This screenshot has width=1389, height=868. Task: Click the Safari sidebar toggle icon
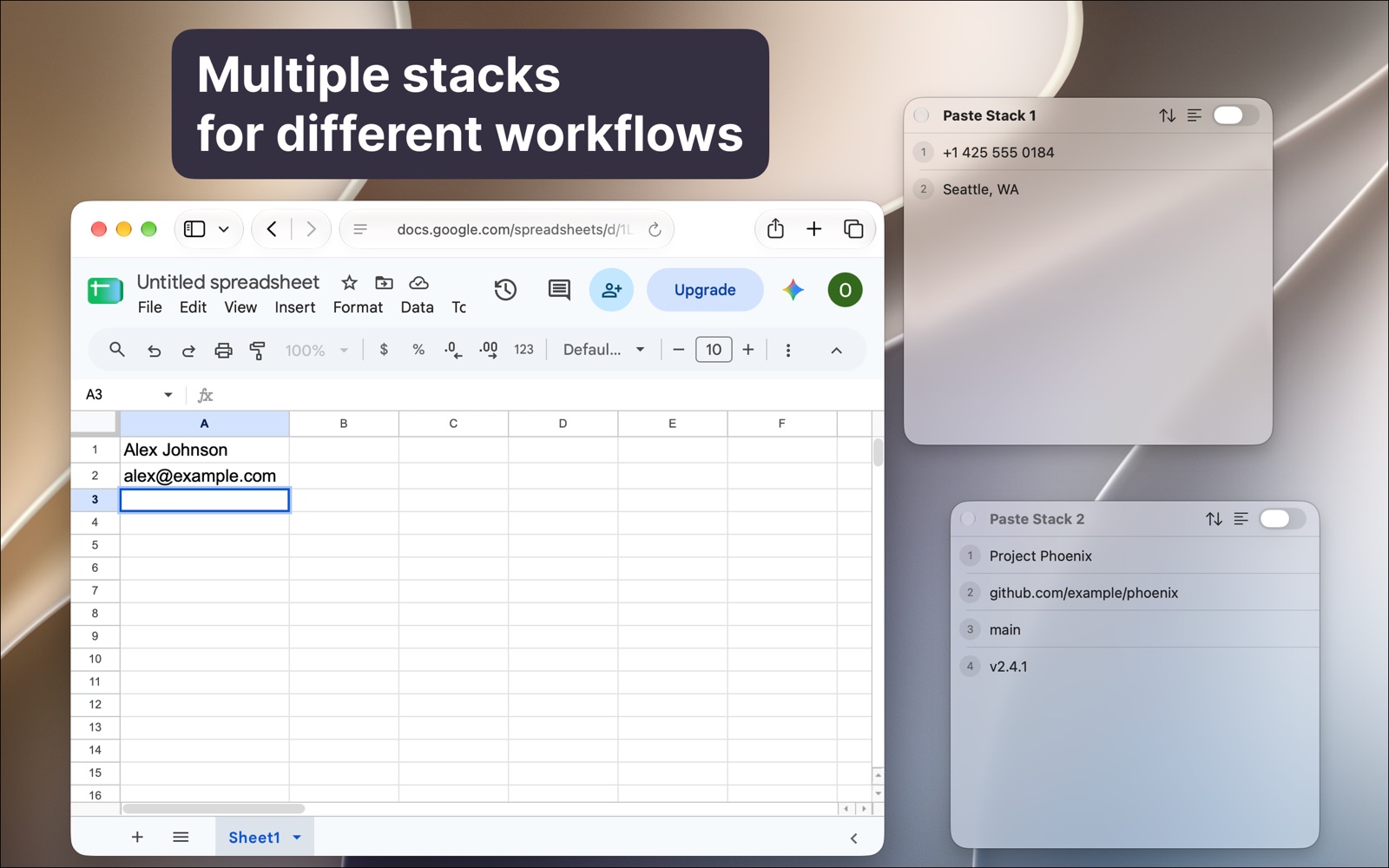coord(194,229)
